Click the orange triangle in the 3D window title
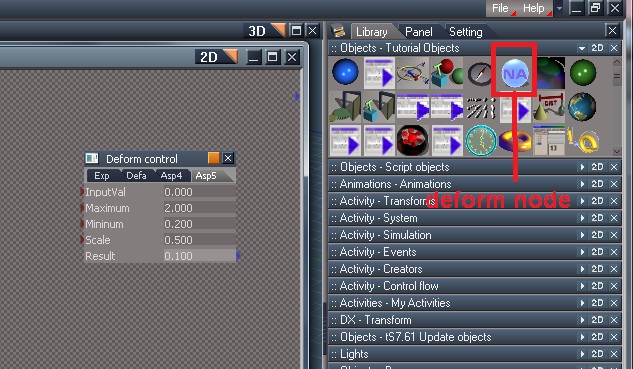Viewport: 633px width, 369px height. (x=278, y=30)
